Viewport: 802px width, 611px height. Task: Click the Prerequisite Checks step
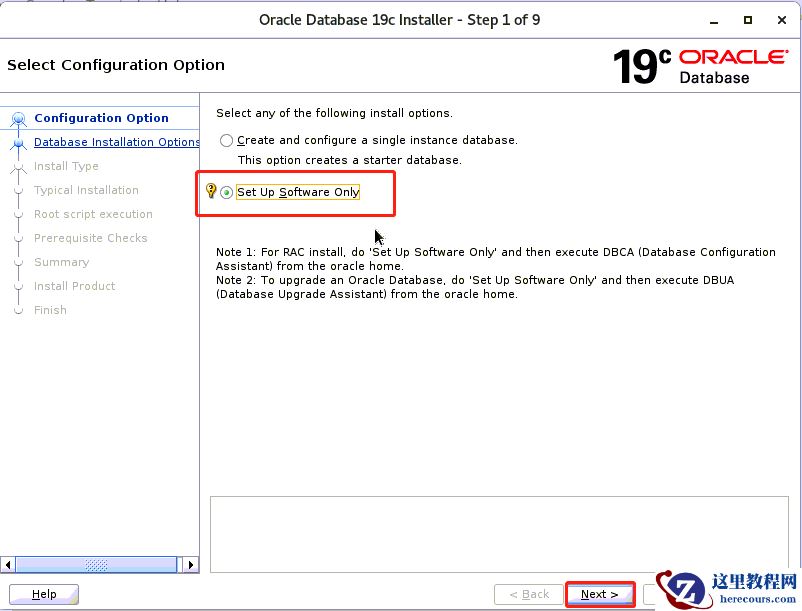click(91, 238)
